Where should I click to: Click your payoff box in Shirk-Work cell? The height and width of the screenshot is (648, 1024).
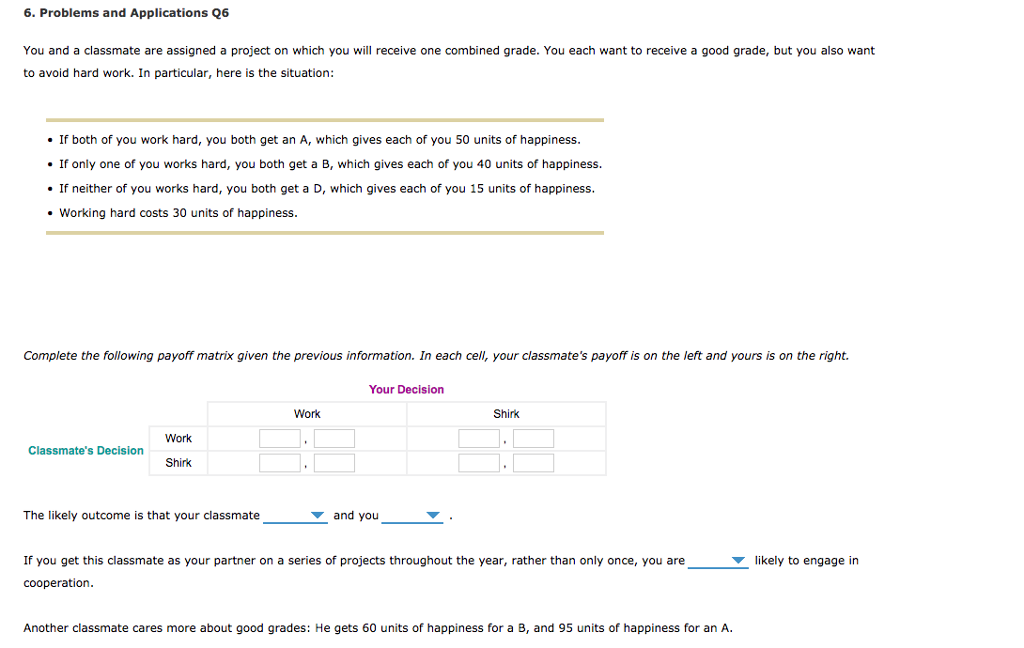334,462
